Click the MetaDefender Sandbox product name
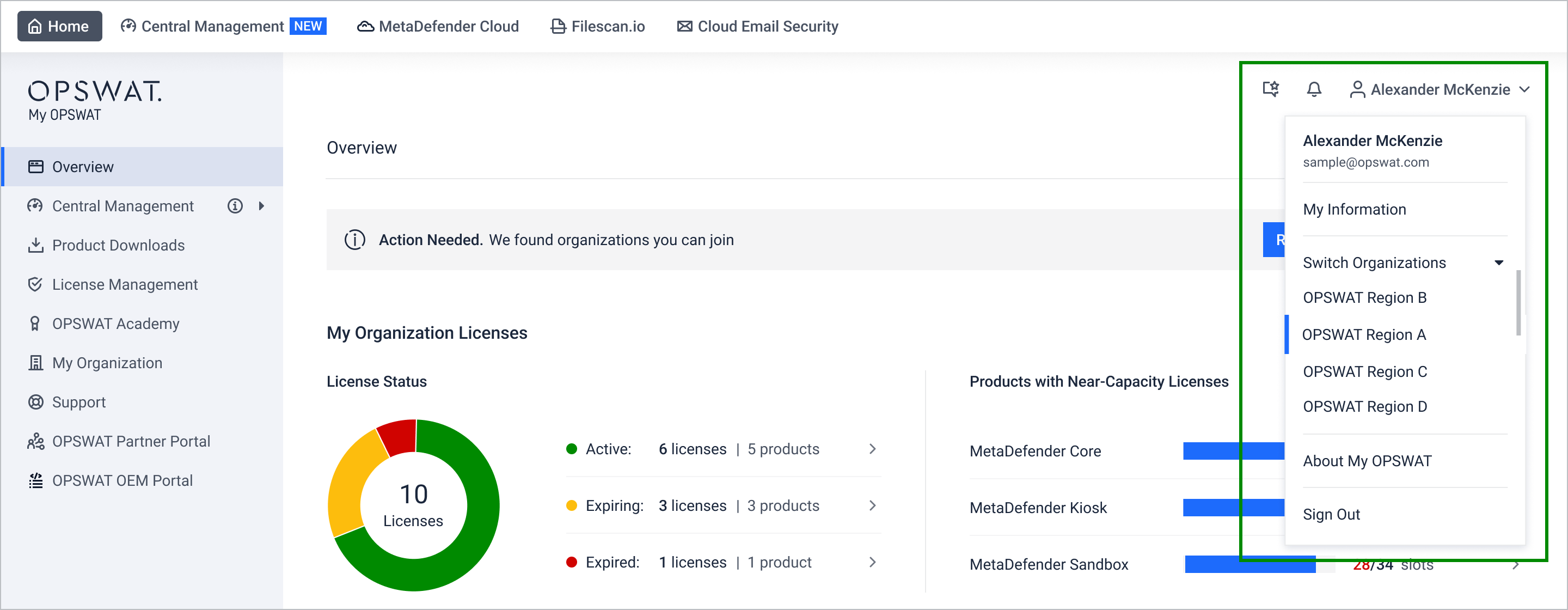The width and height of the screenshot is (1568, 610). pyautogui.click(x=1049, y=564)
